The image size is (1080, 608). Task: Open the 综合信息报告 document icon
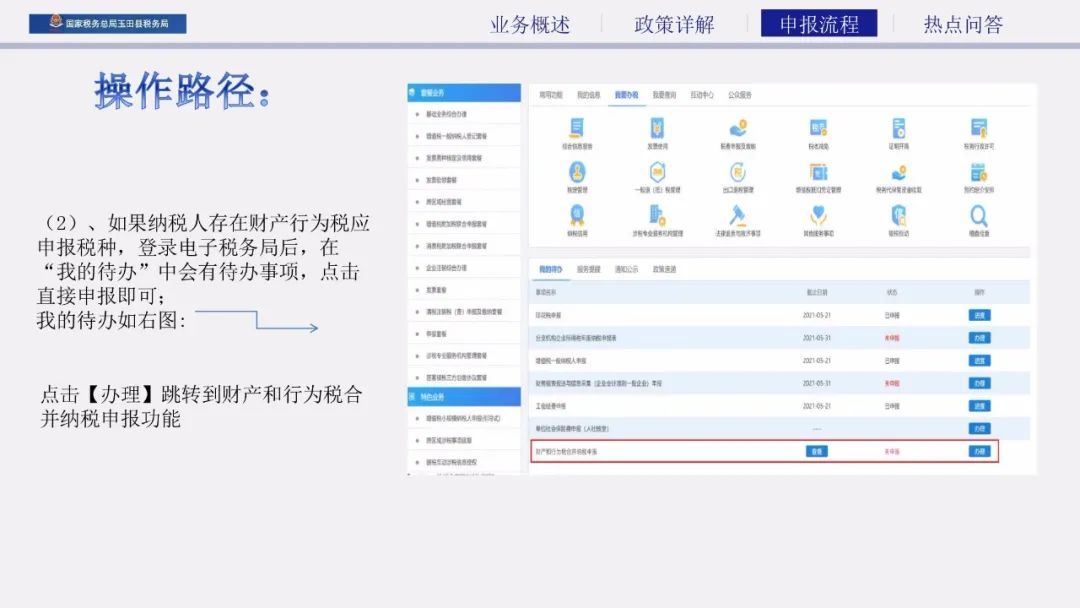coord(577,129)
